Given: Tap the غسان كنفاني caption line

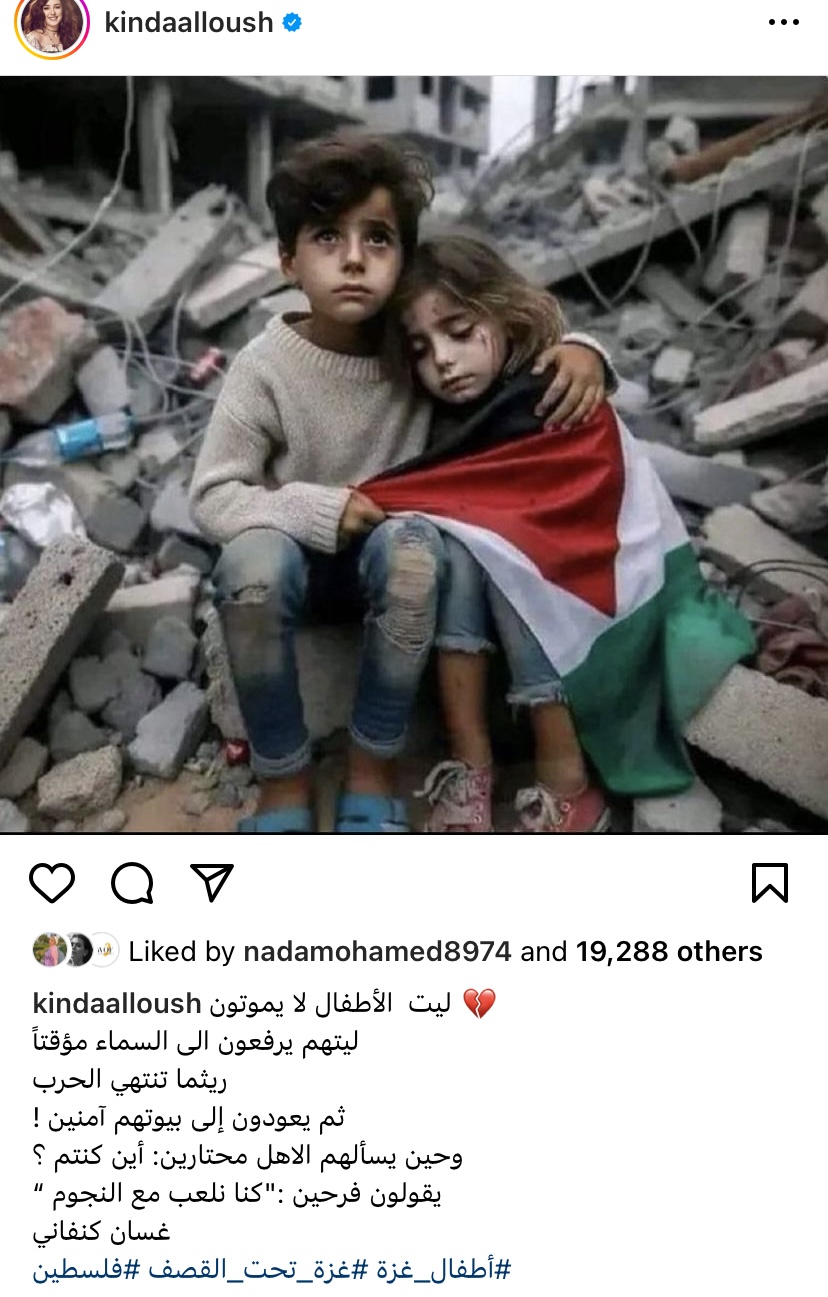Looking at the screenshot, I should click(x=89, y=1233).
